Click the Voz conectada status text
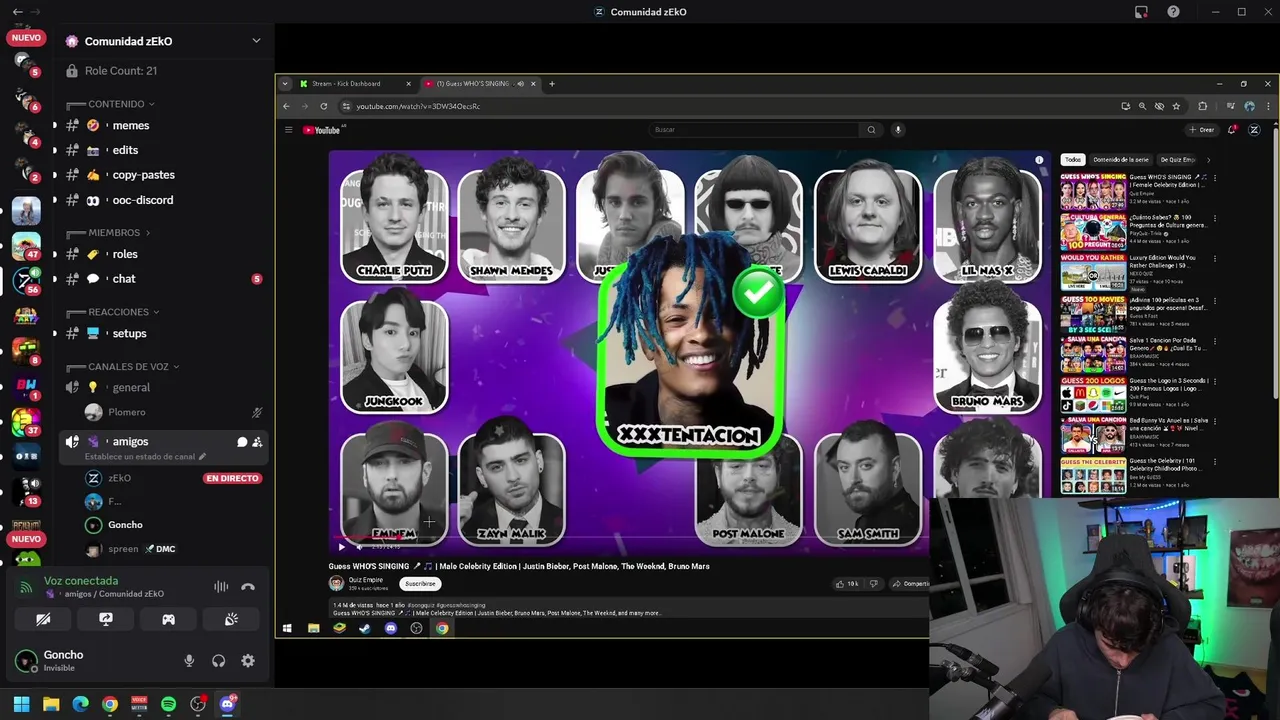 81,581
